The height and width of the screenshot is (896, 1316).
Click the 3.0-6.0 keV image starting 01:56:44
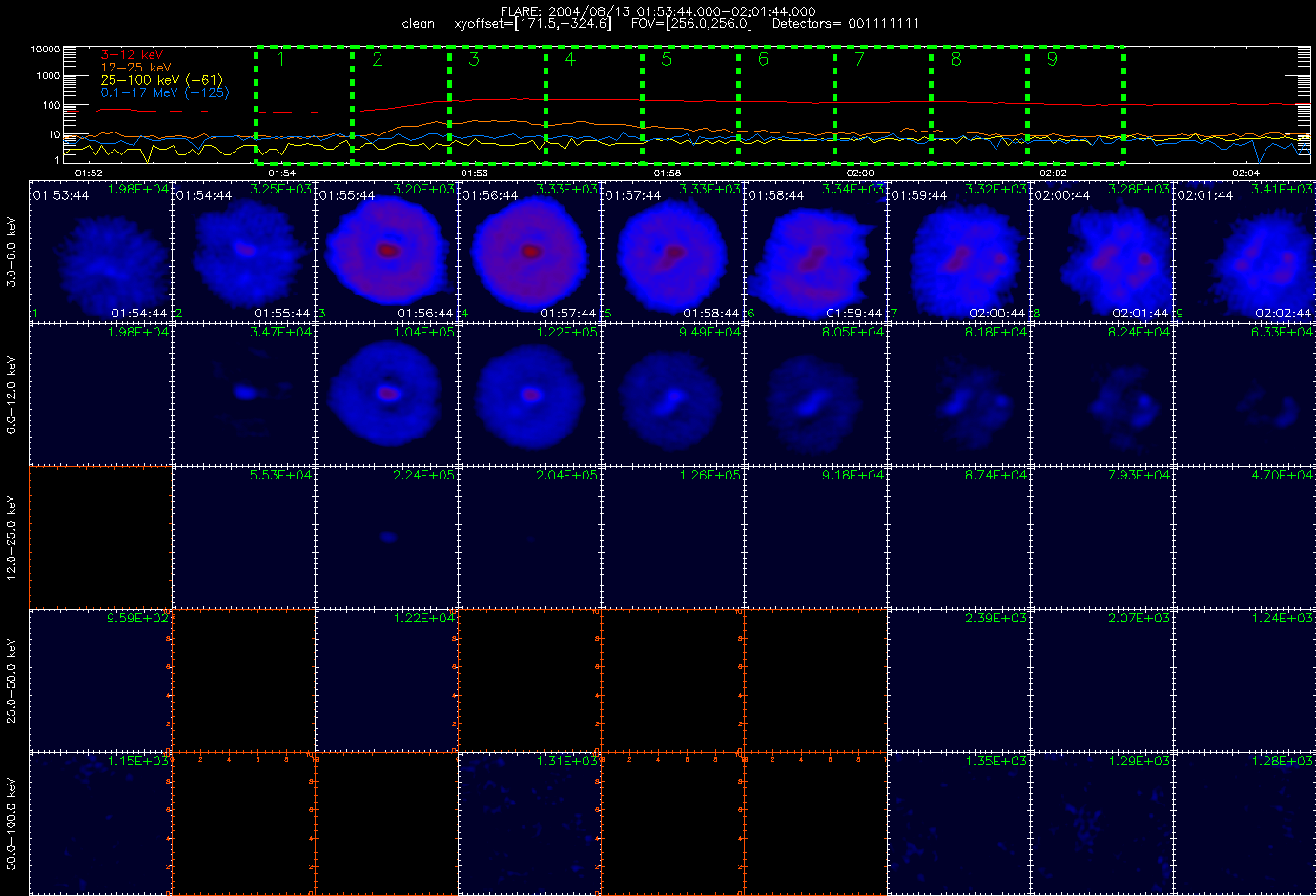[x=530, y=252]
